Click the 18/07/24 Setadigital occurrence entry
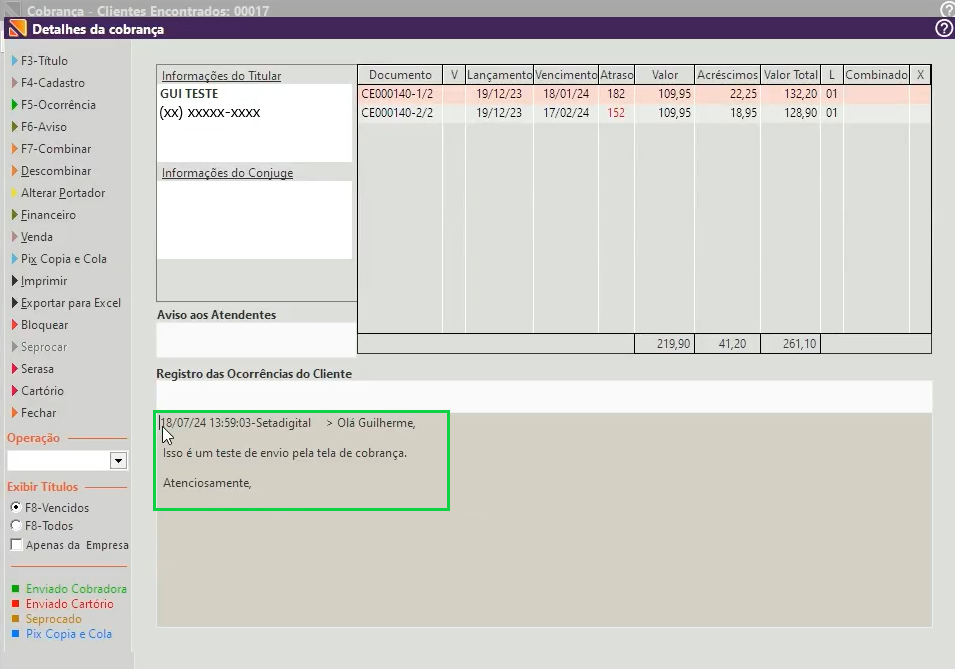Image resolution: width=955 pixels, height=669 pixels. [287, 423]
